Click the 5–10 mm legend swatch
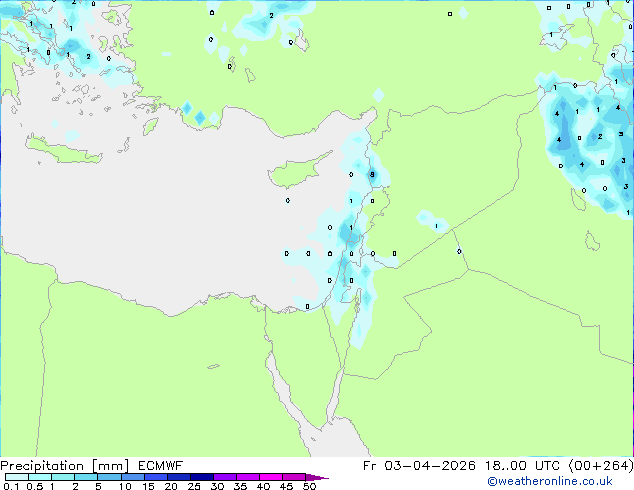Viewport: 634px width, 490px height. tap(109, 477)
